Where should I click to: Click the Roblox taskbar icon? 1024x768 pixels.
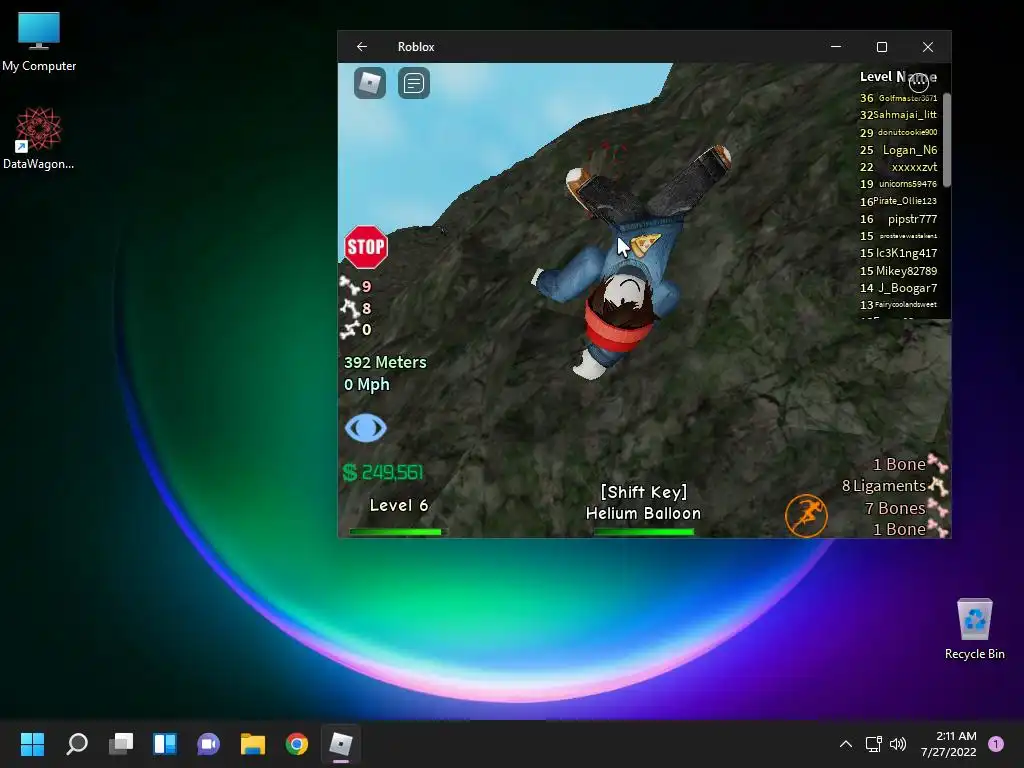(x=341, y=744)
